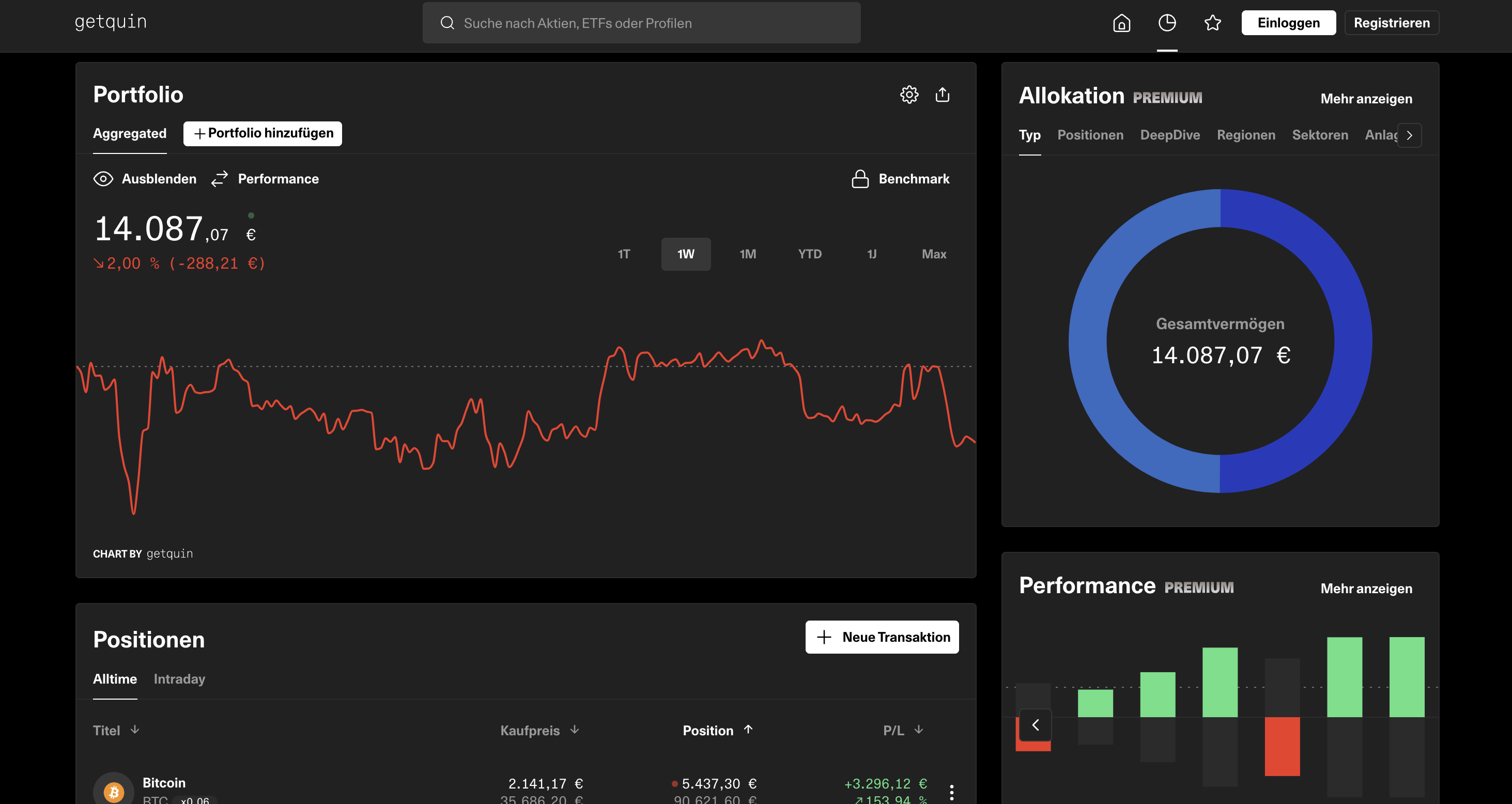Sort positions by Kaufpreis
Image resolution: width=1512 pixels, height=804 pixels.
[539, 730]
